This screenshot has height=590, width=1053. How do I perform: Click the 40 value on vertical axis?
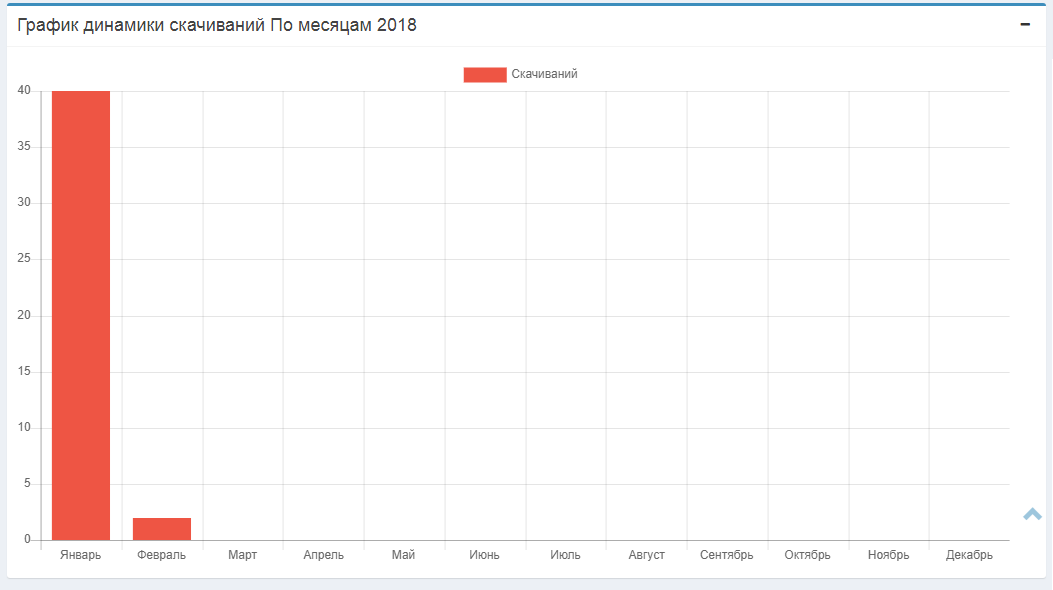pyautogui.click(x=24, y=91)
